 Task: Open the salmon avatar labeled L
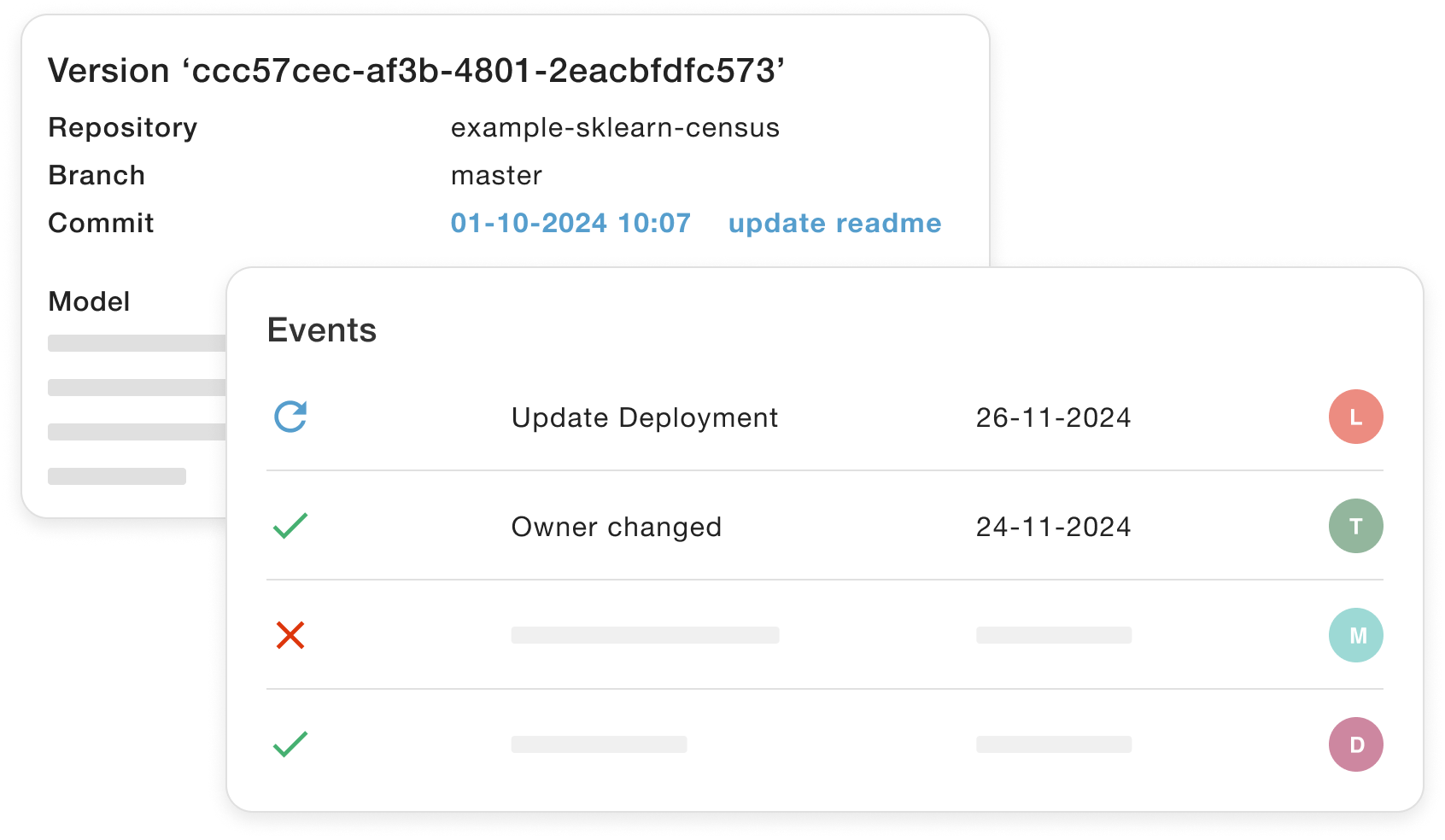[x=1356, y=417]
